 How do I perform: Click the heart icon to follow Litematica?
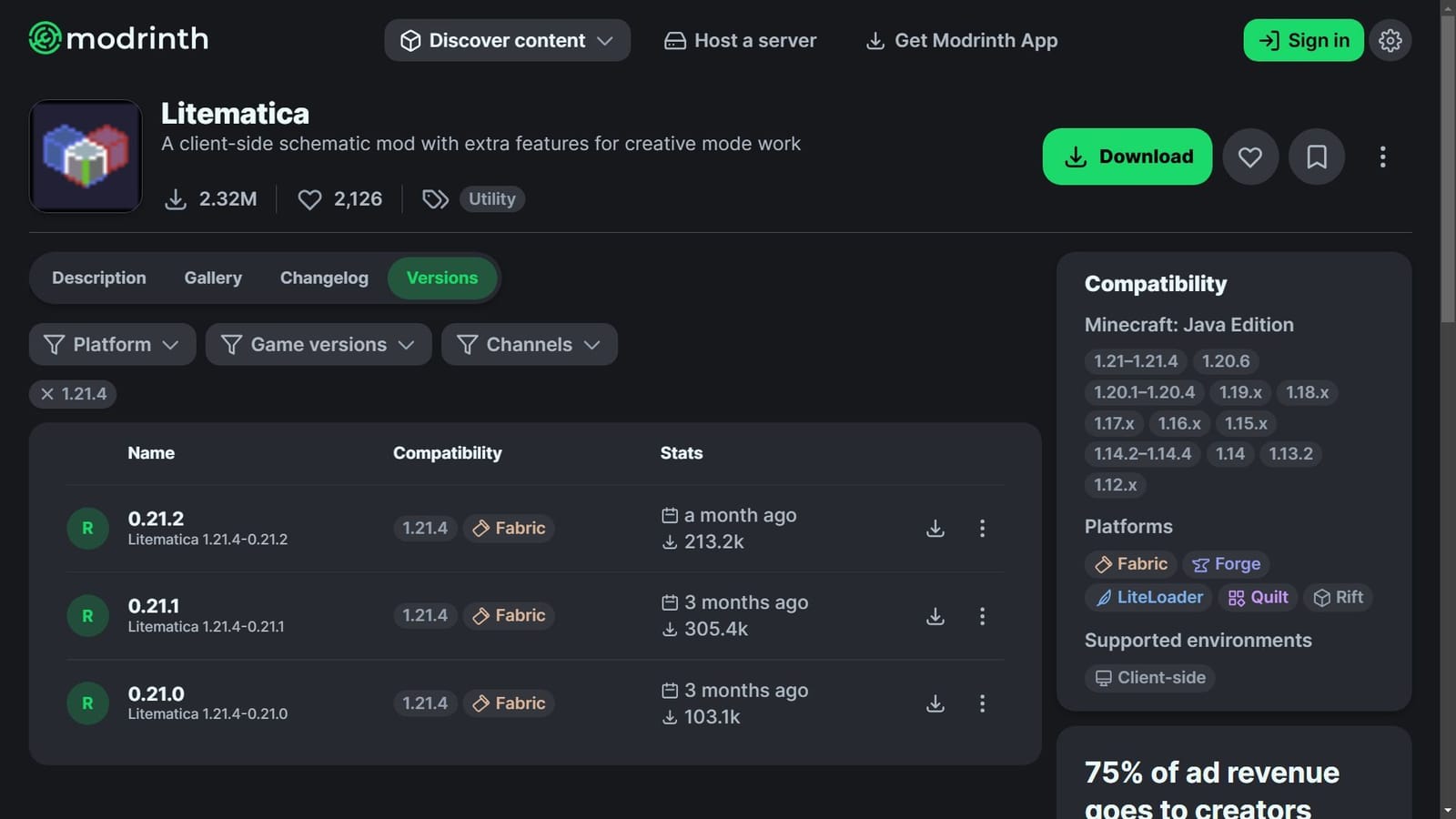pos(1250,157)
